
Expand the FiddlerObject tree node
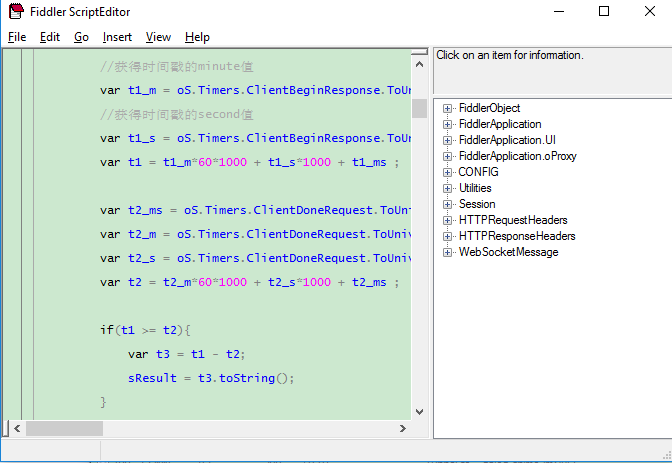pyautogui.click(x=447, y=108)
